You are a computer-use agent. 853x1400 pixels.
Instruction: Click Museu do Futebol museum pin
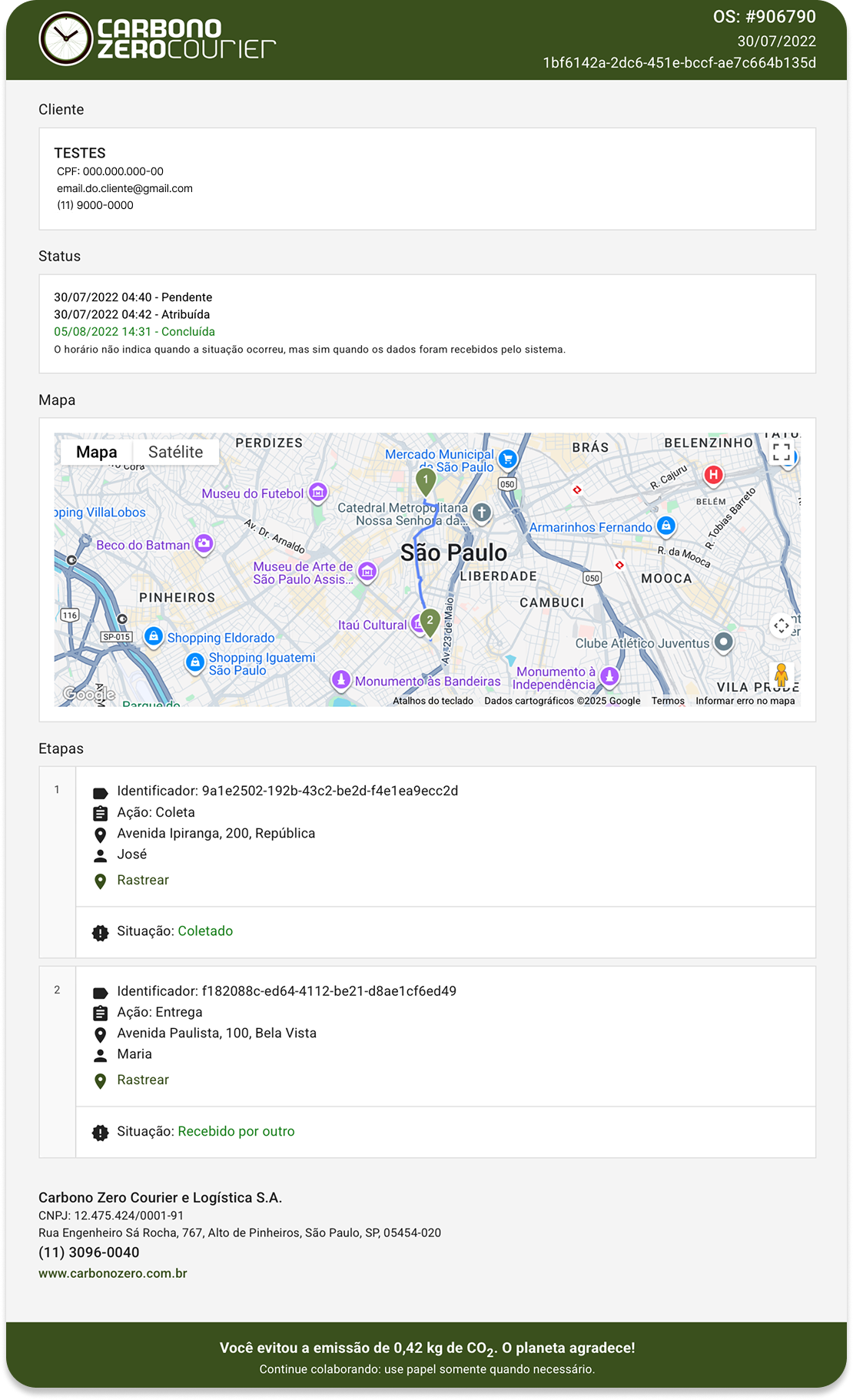tap(318, 493)
